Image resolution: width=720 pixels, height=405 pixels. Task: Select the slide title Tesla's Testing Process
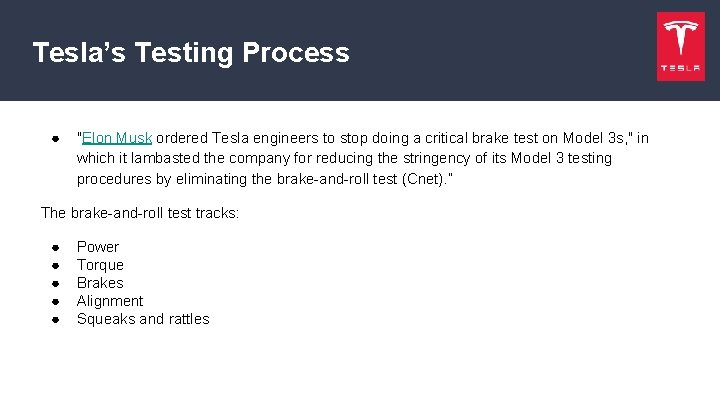pos(191,52)
